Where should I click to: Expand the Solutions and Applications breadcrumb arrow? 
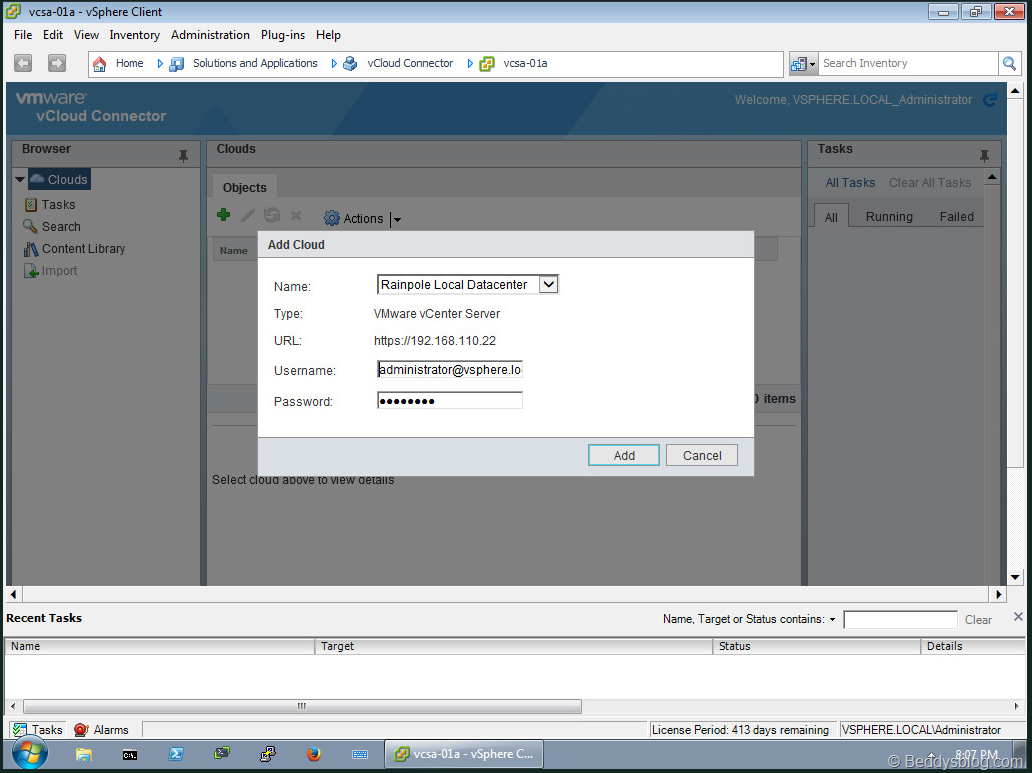click(334, 64)
